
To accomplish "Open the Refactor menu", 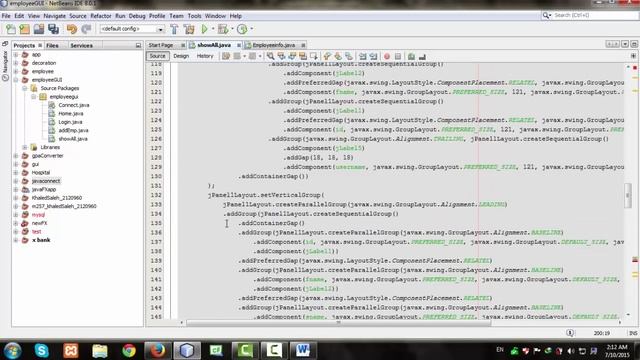I will pos(100,16).
